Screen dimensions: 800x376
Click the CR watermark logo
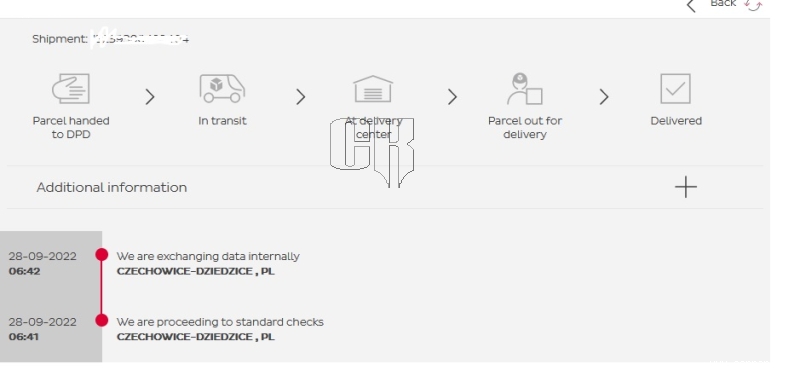click(372, 152)
